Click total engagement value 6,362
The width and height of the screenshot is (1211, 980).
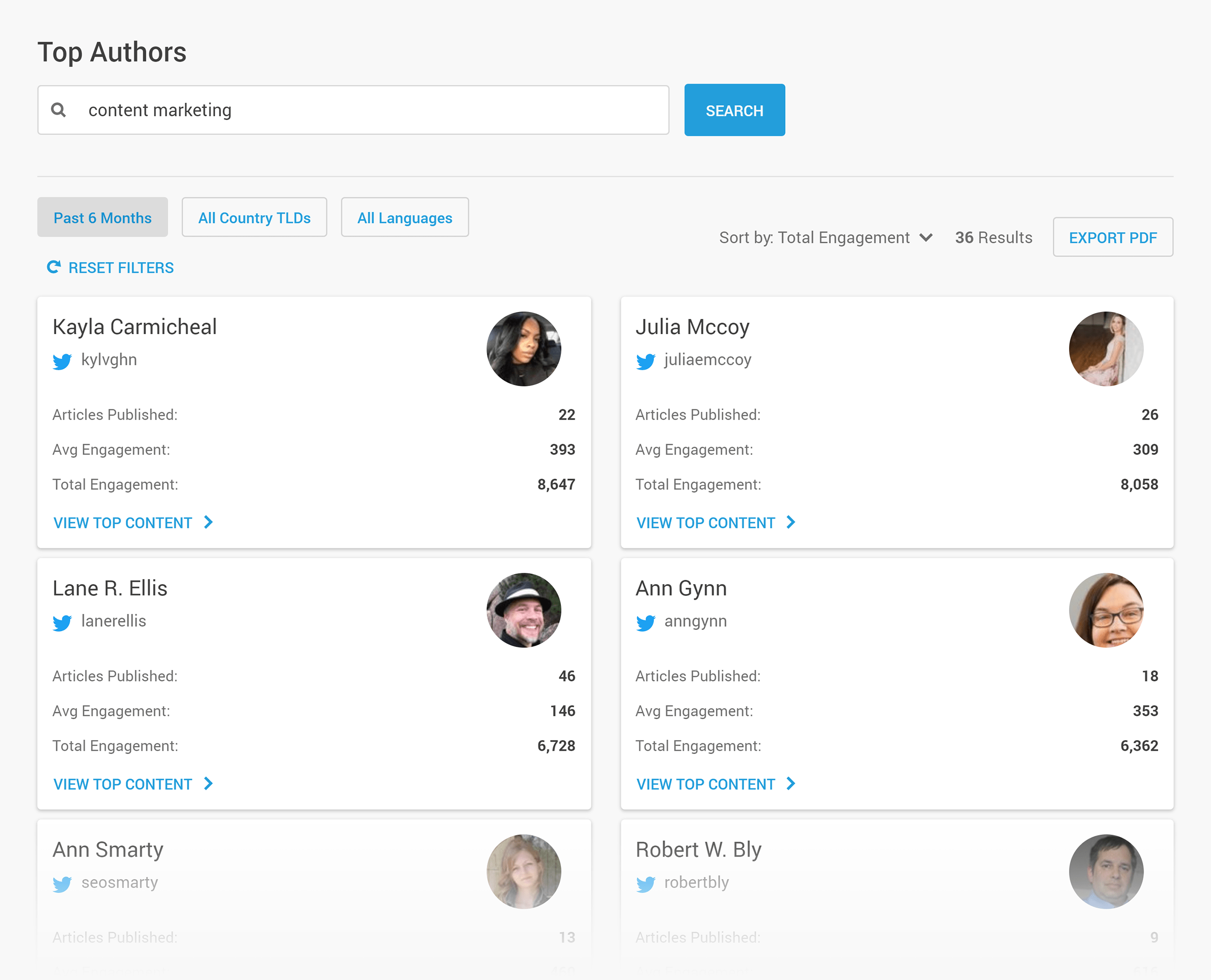[1139, 746]
